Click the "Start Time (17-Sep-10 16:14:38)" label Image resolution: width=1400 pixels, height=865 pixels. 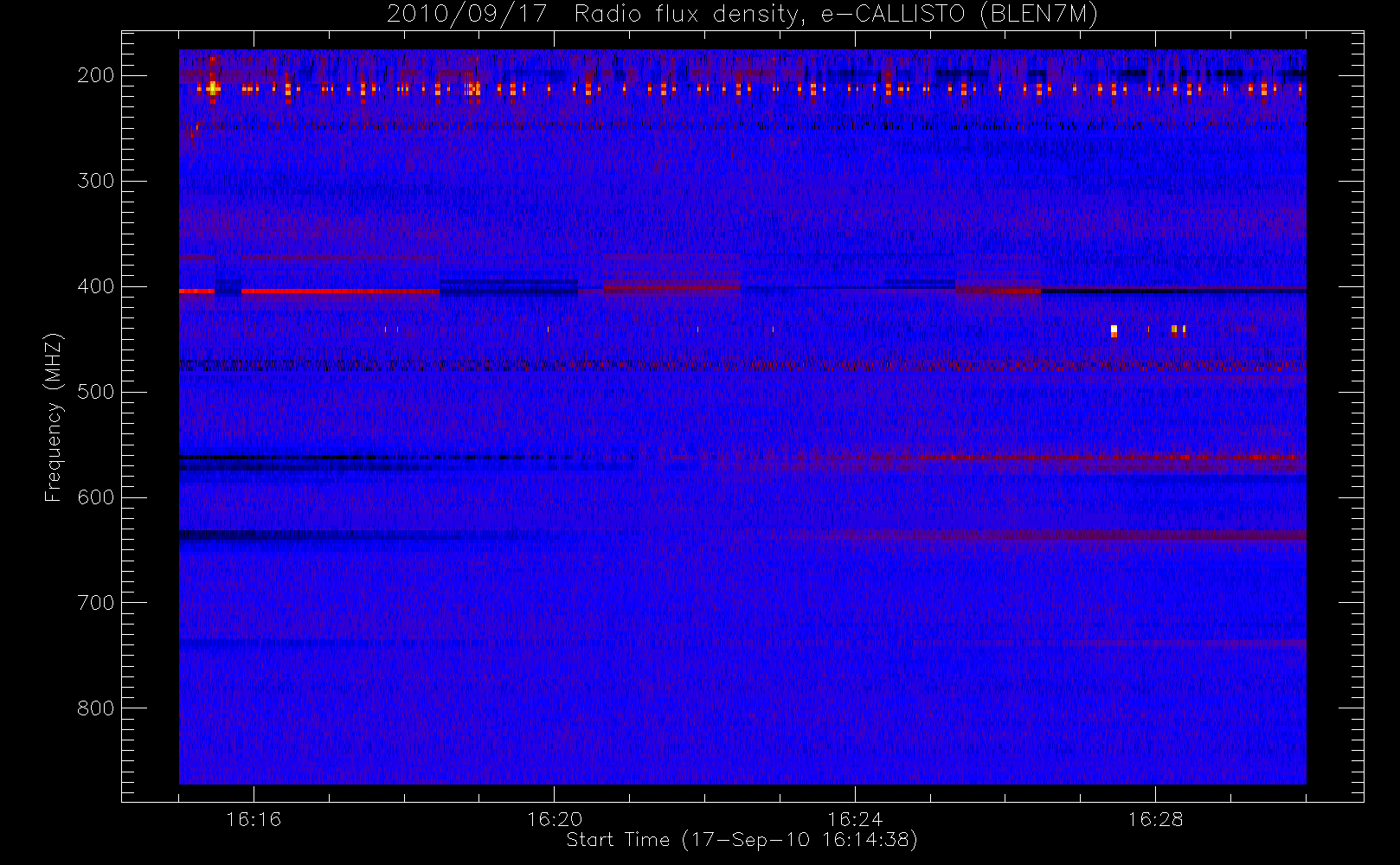click(x=742, y=840)
